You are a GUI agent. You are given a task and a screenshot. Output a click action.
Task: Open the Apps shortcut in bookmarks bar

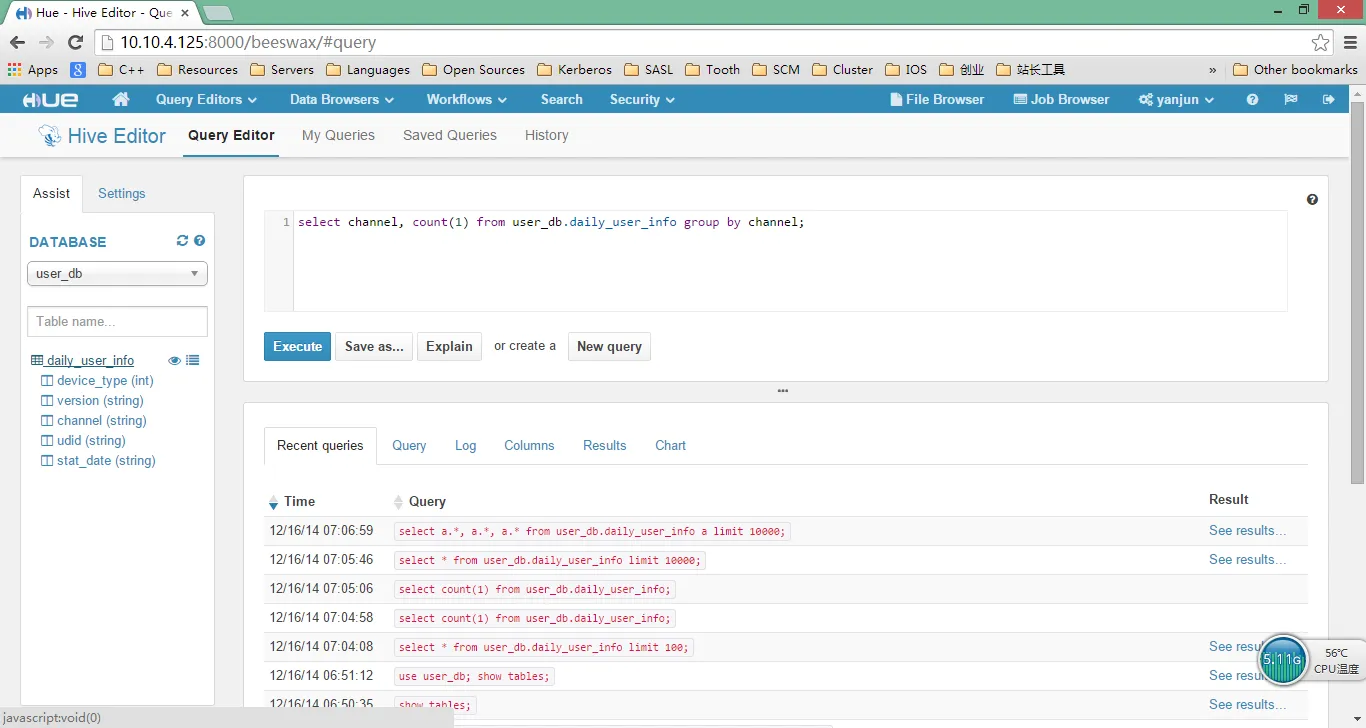click(x=33, y=70)
